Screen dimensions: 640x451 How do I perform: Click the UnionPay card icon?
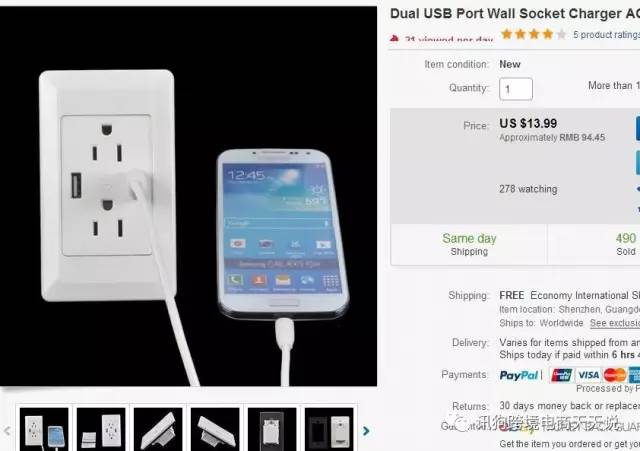(562, 375)
